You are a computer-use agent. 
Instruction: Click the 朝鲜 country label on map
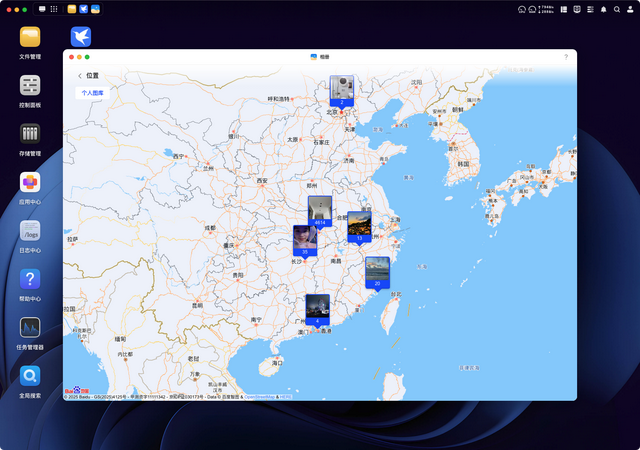point(458,109)
